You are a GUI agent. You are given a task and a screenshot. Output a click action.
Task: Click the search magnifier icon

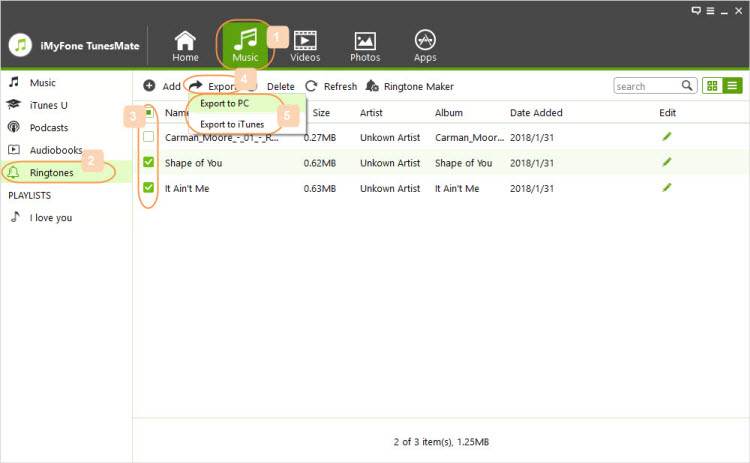tap(687, 86)
